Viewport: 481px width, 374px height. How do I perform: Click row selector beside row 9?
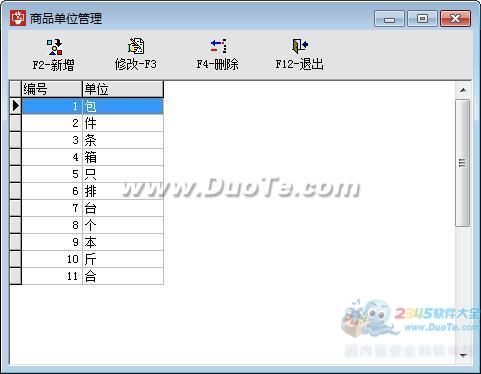pos(15,242)
